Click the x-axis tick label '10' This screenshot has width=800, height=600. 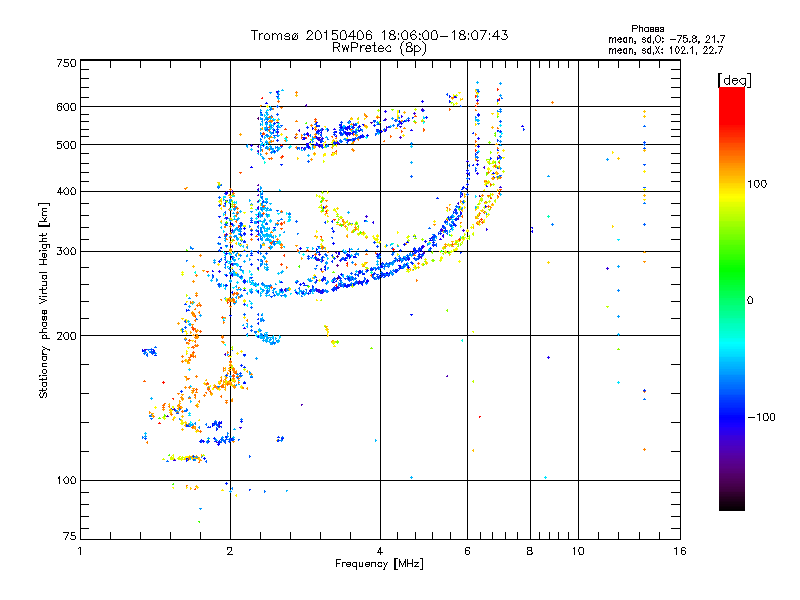point(578,551)
